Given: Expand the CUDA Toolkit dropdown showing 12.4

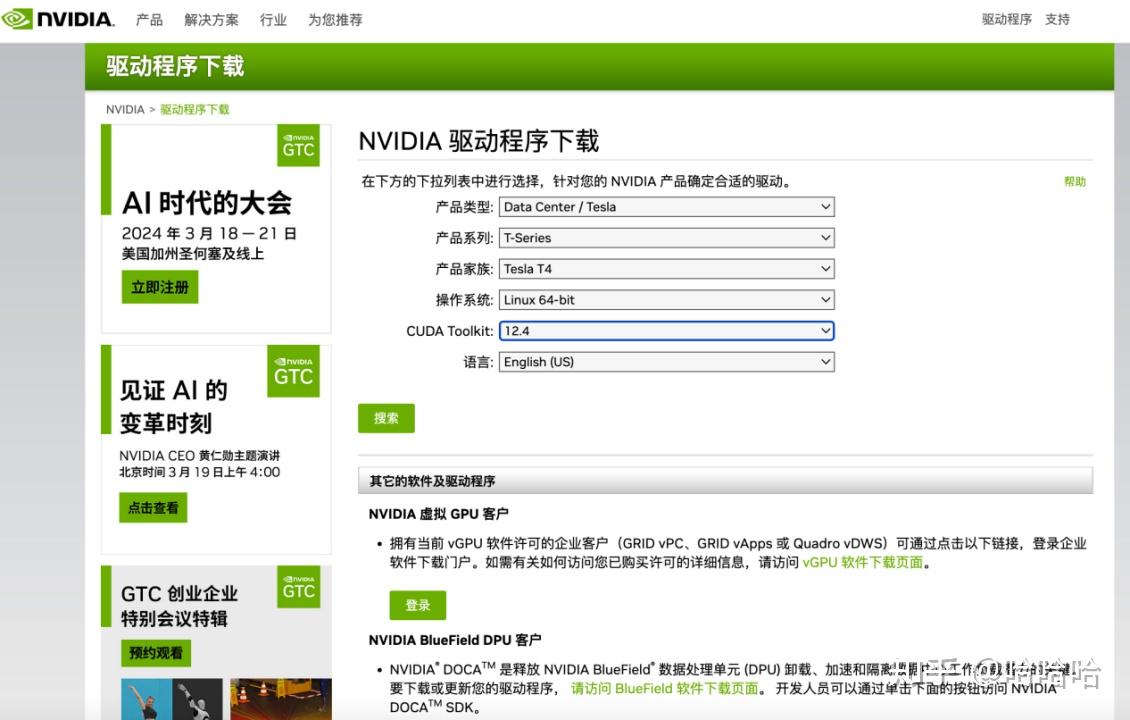Looking at the screenshot, I should pyautogui.click(x=667, y=331).
